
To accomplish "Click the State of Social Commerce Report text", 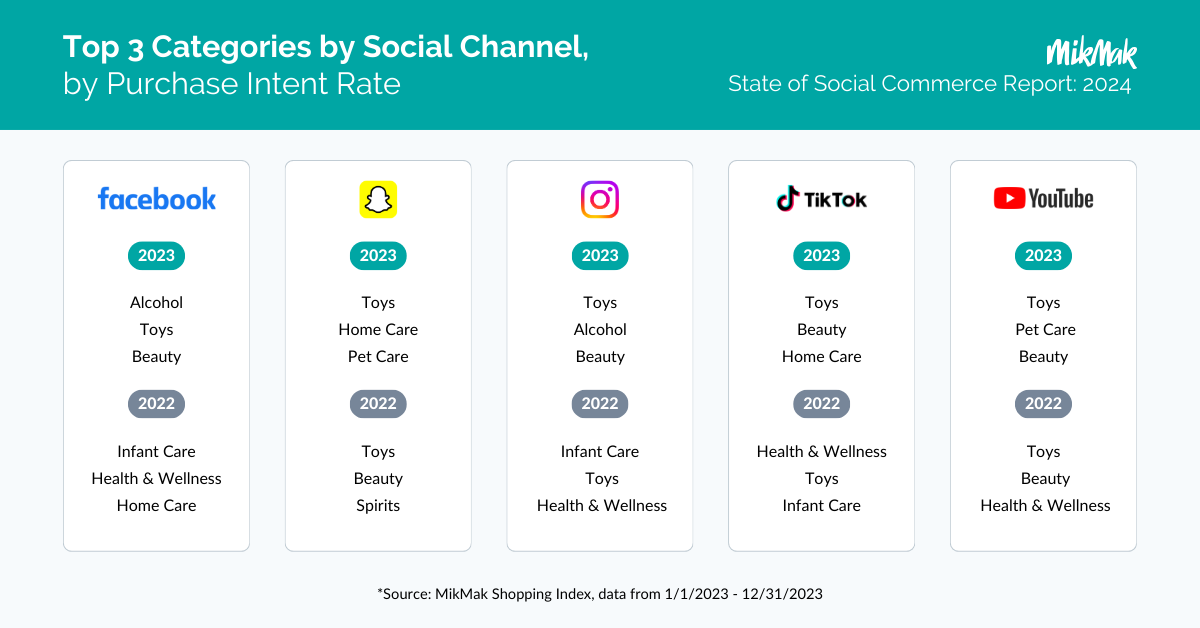I will click(x=930, y=84).
